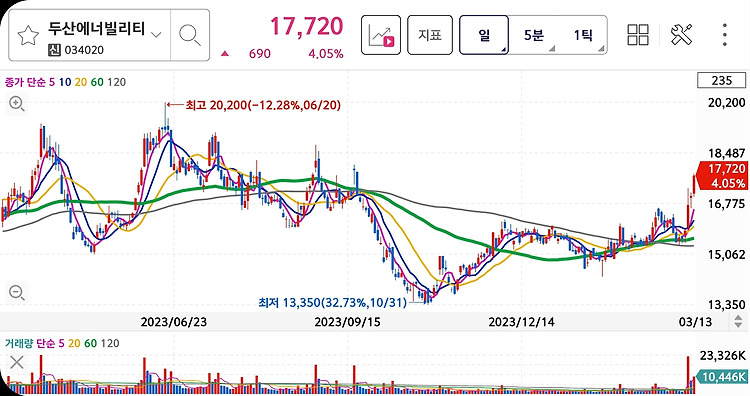The image size is (750, 396).
Task: Click the 최저 13,350 low price annotation
Action: (x=332, y=302)
